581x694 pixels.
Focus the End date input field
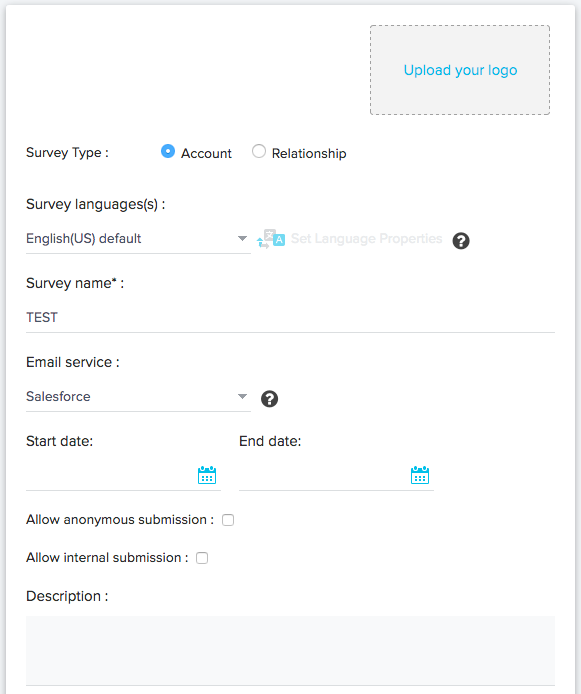click(x=323, y=476)
